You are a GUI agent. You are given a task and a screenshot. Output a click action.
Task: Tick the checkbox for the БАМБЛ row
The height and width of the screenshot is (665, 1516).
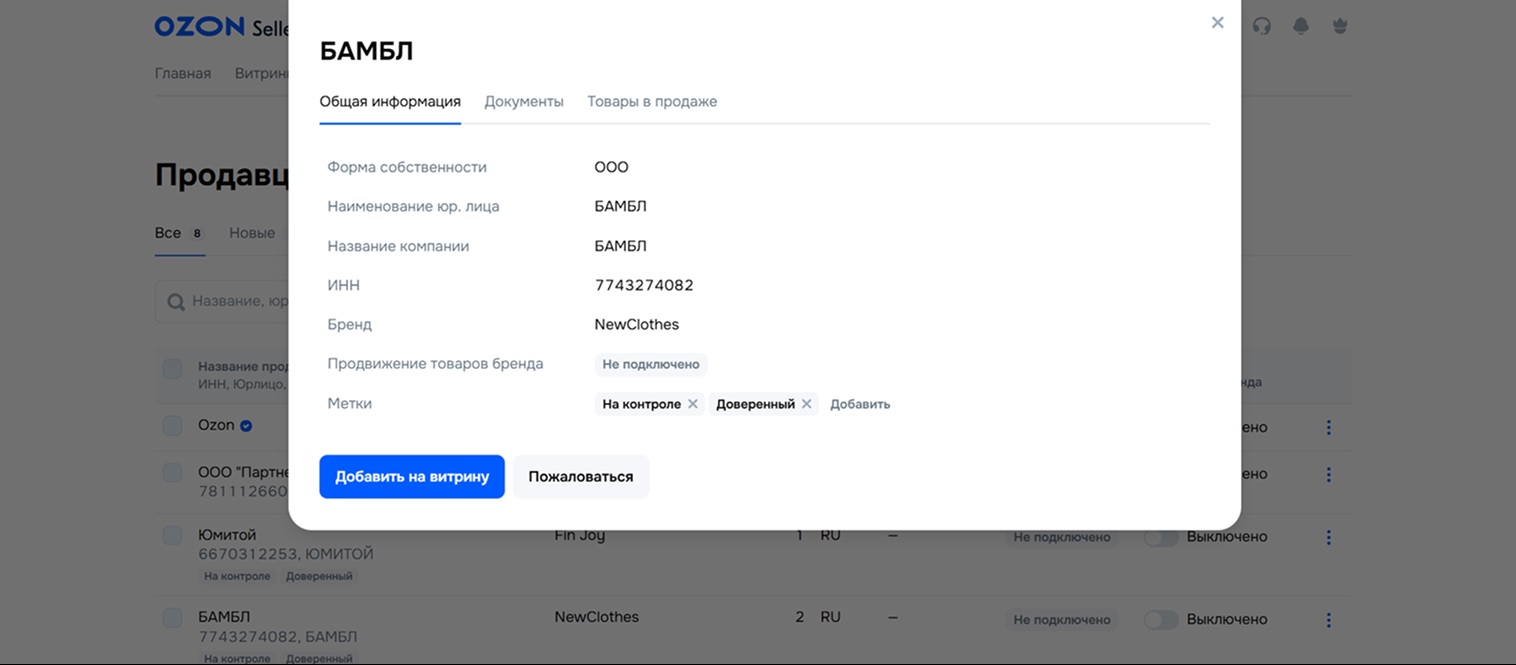pyautogui.click(x=173, y=617)
